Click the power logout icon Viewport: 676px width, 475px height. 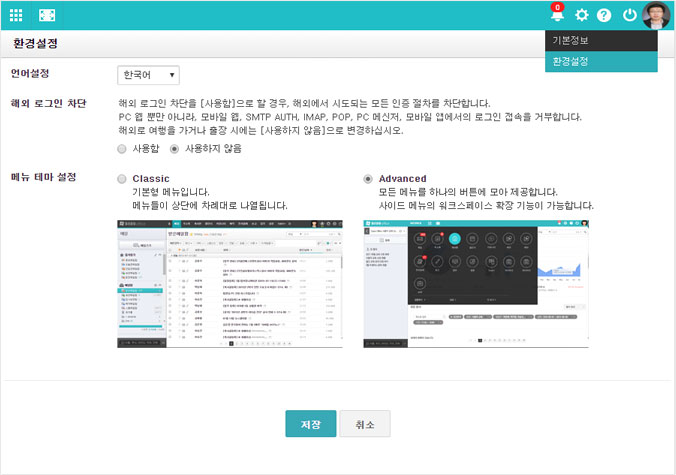coord(629,15)
